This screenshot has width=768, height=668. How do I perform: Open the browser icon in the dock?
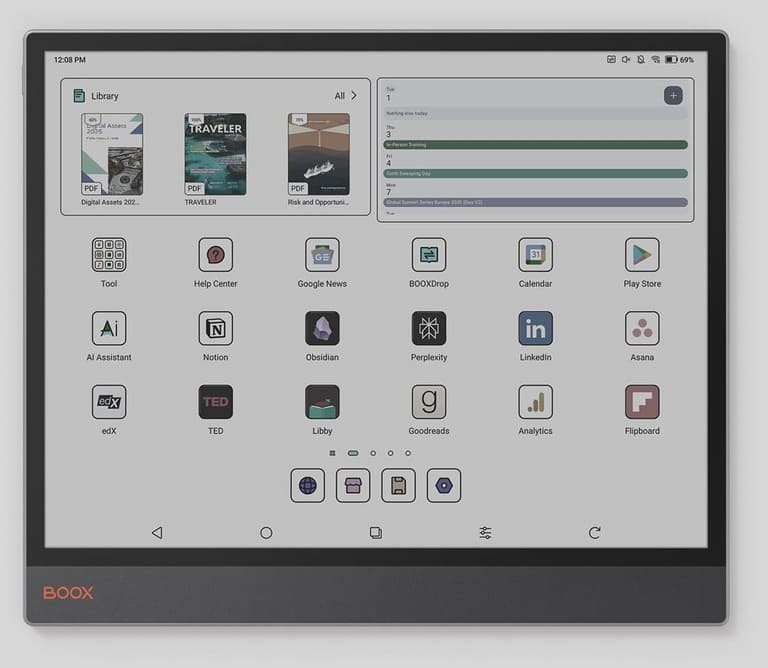pos(307,486)
